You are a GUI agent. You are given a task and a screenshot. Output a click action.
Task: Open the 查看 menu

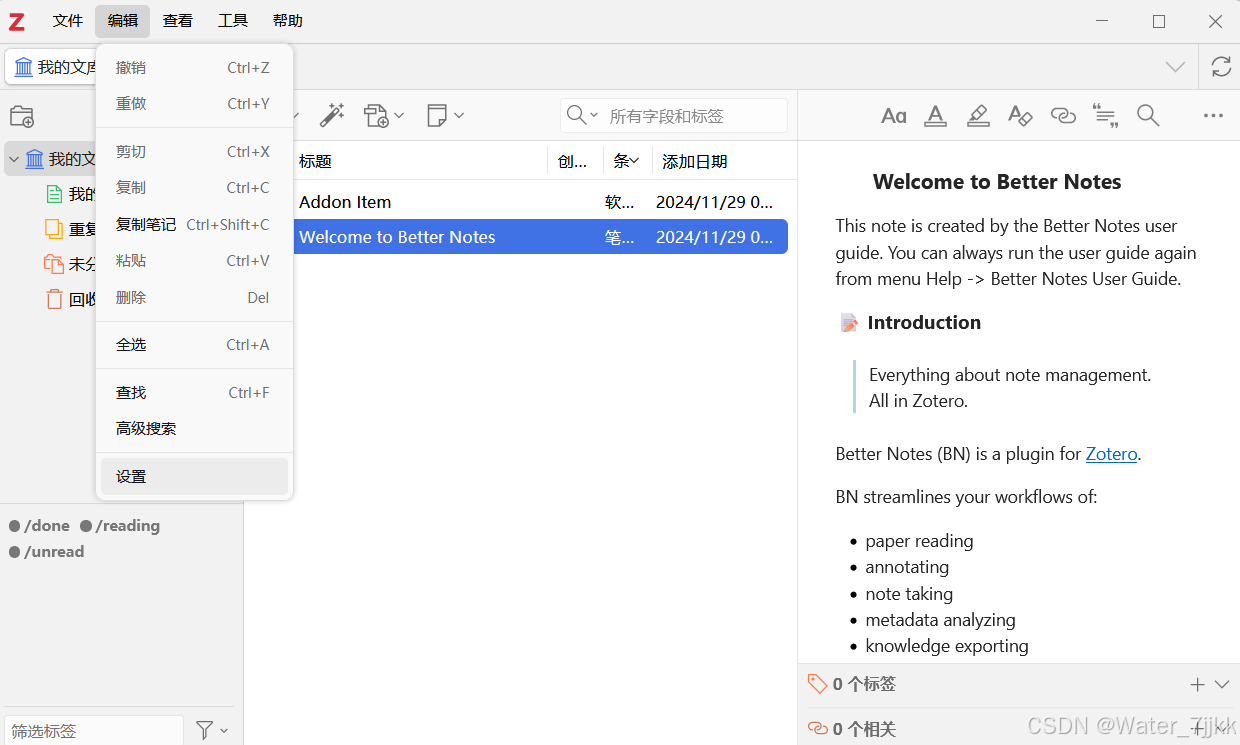point(178,21)
